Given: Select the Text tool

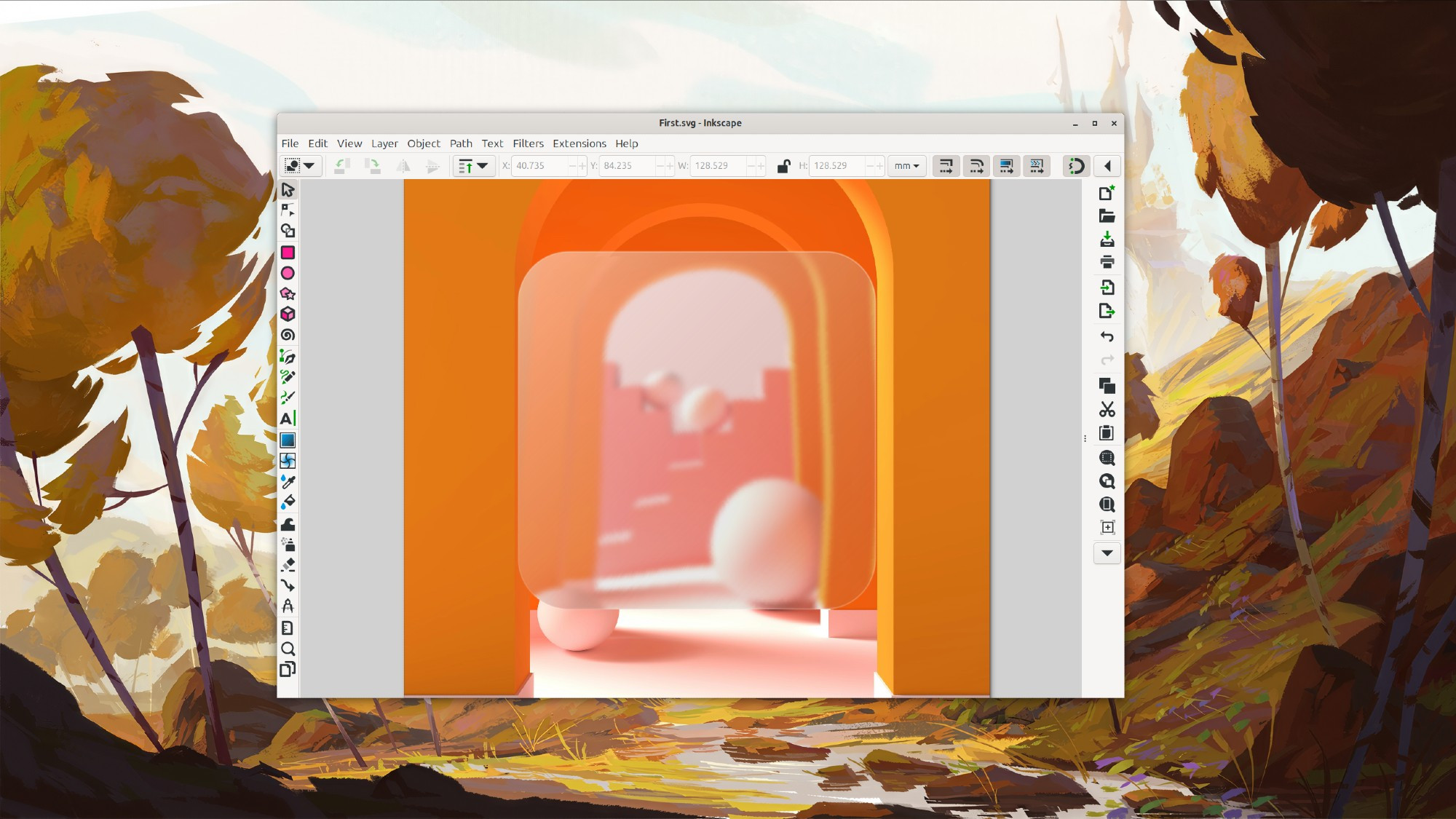Looking at the screenshot, I should (x=288, y=419).
